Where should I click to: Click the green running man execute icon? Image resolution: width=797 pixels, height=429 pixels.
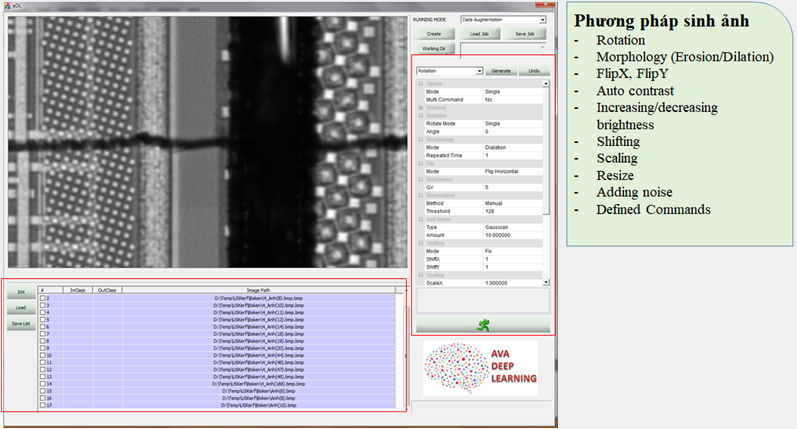[483, 324]
